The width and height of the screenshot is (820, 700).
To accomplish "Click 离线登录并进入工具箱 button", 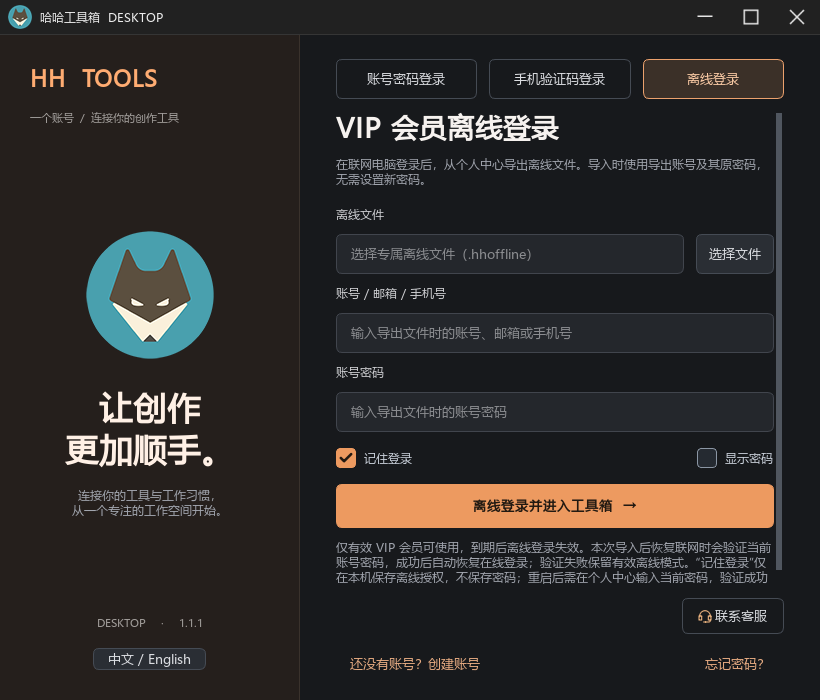I will click(x=555, y=506).
